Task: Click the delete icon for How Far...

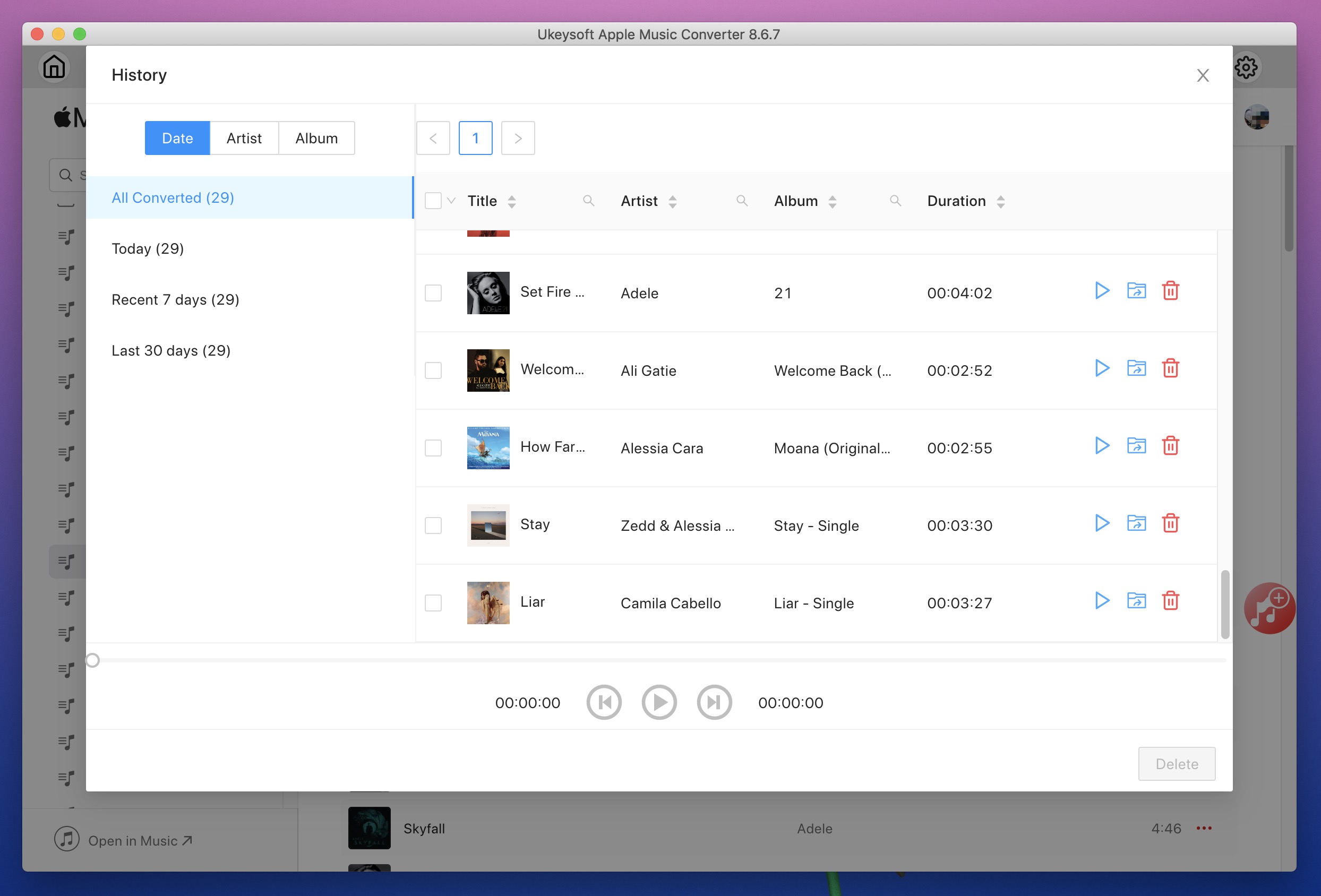Action: [1170, 446]
